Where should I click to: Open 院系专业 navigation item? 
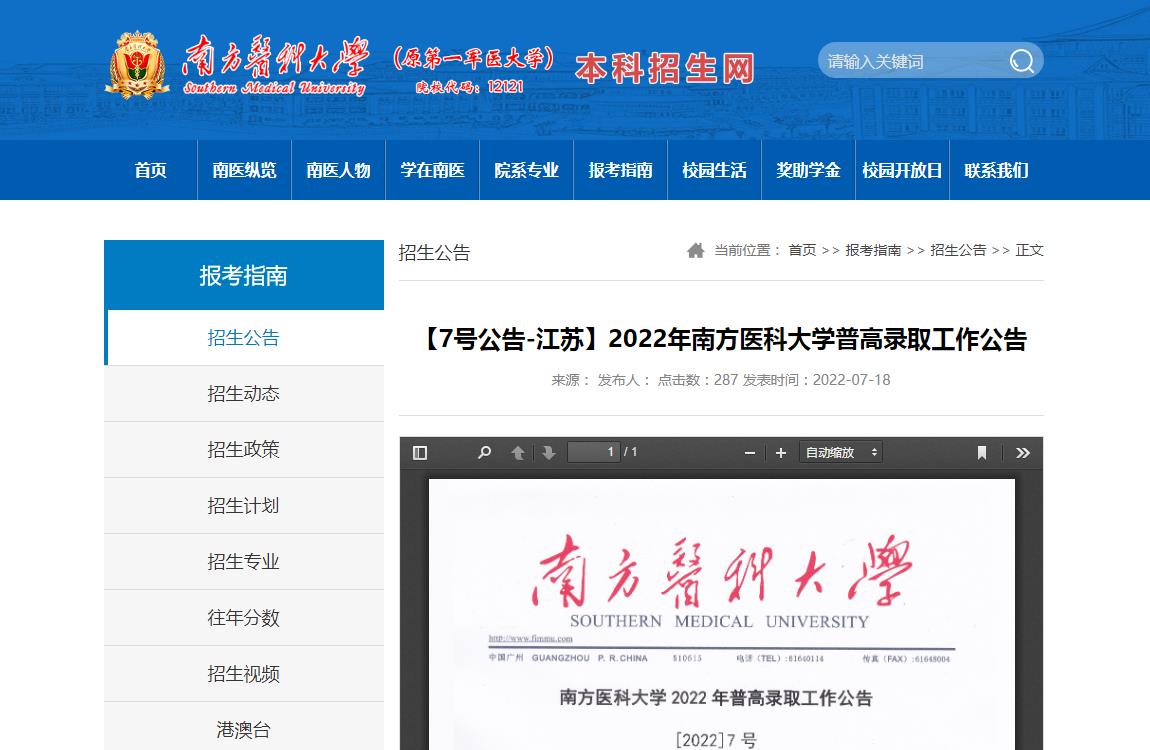tap(526, 170)
